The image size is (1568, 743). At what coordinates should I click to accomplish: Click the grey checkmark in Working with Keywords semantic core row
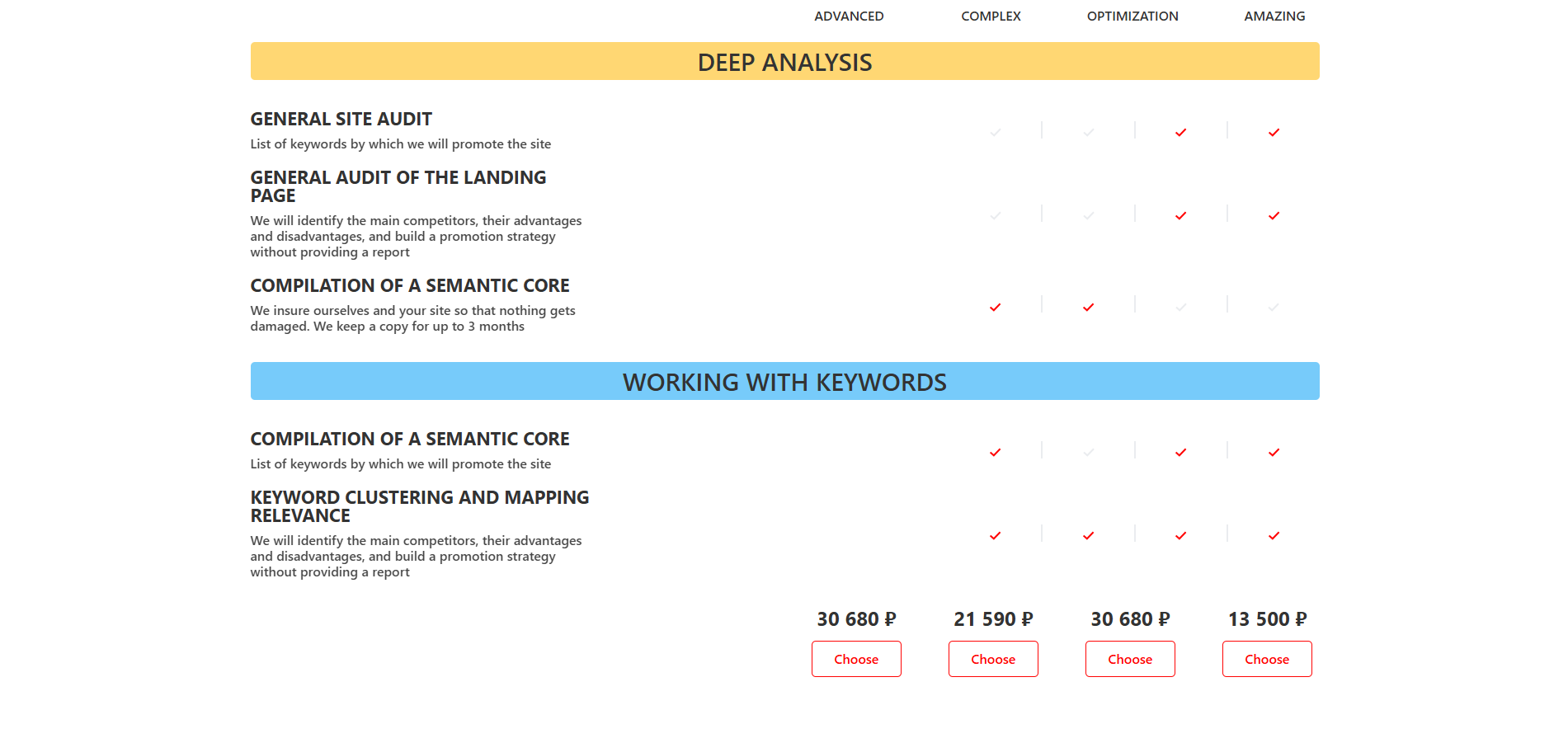(x=1089, y=453)
